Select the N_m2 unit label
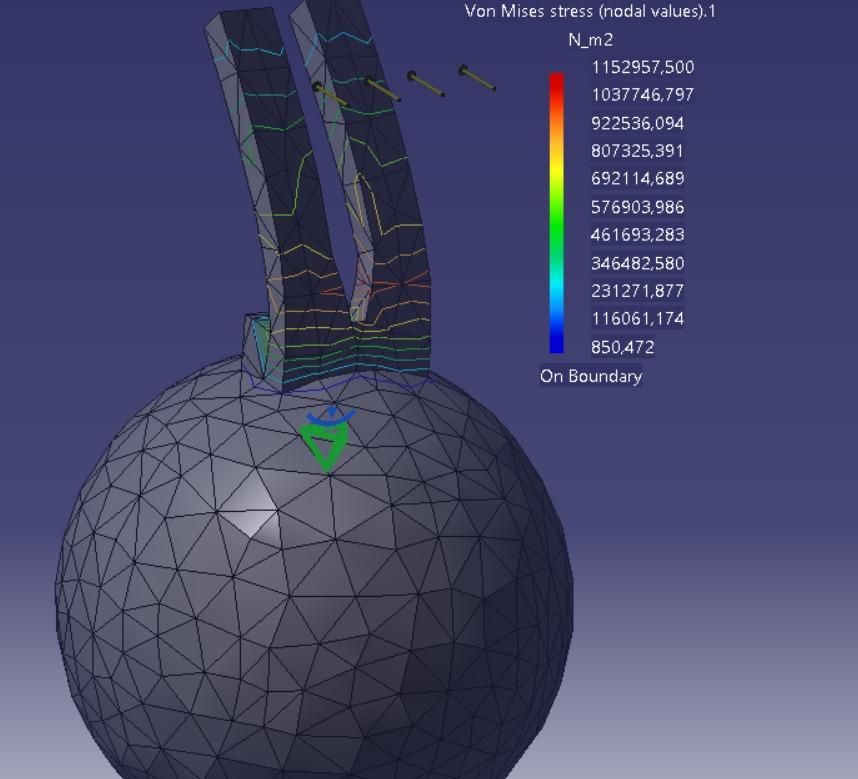The height and width of the screenshot is (779, 858). 590,40
